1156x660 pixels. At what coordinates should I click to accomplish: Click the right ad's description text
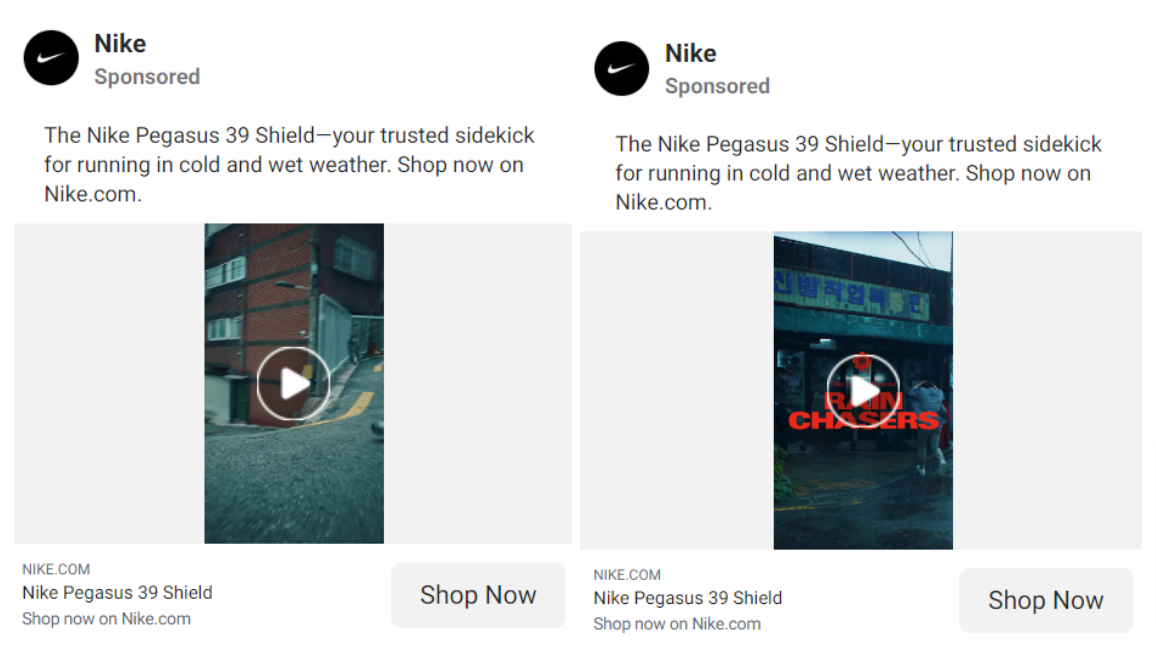(x=858, y=173)
